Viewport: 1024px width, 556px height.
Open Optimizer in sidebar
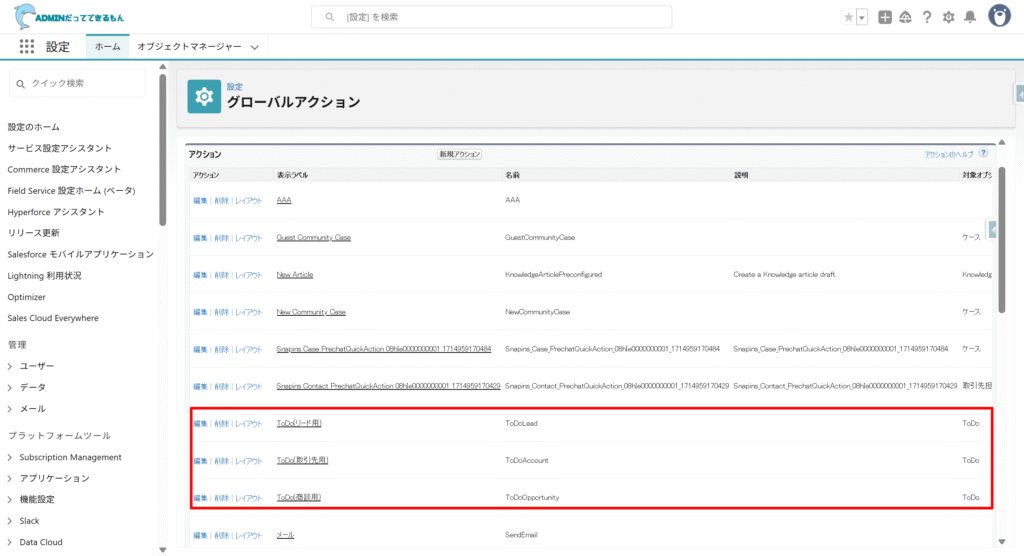(26, 297)
